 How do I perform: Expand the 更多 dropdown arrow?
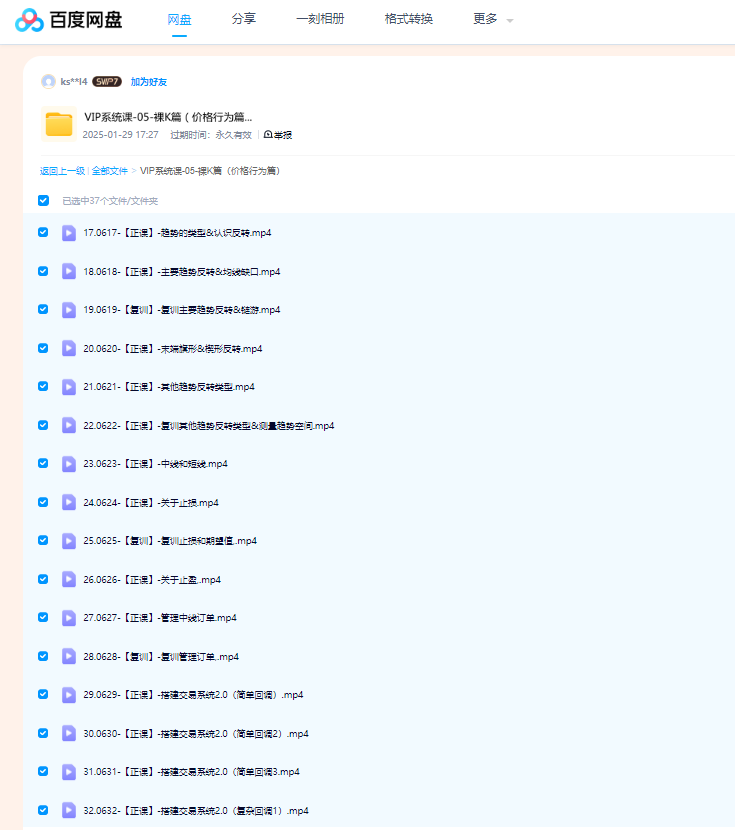tap(510, 21)
